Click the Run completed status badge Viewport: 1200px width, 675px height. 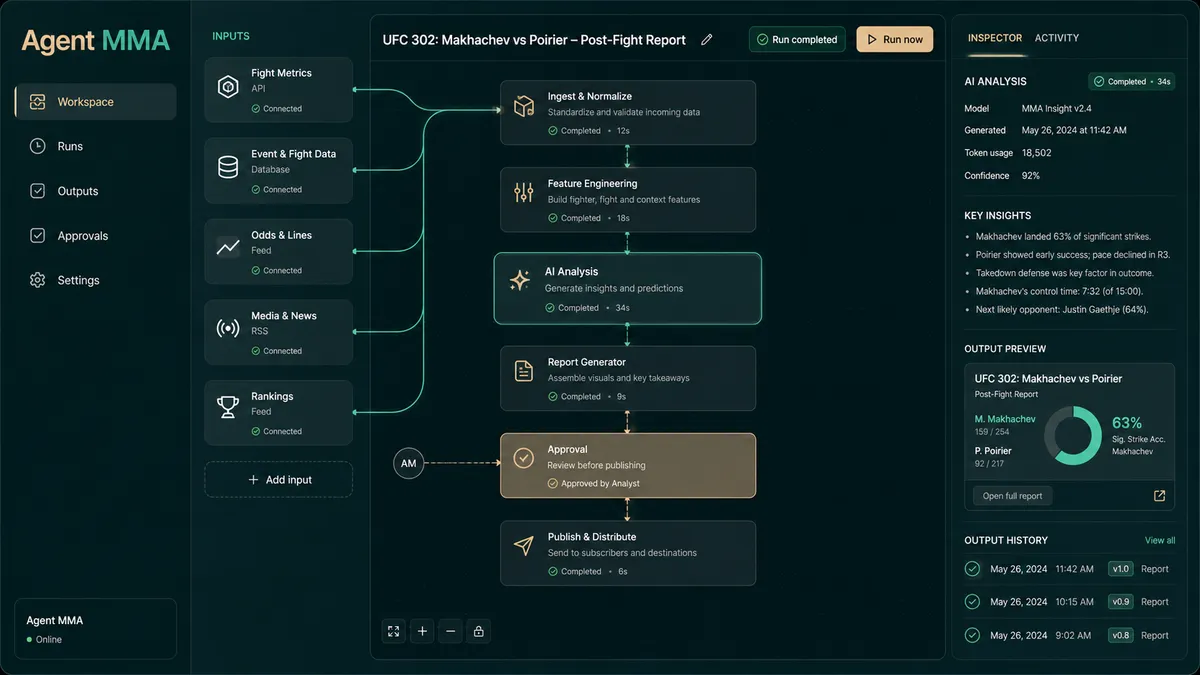click(796, 40)
